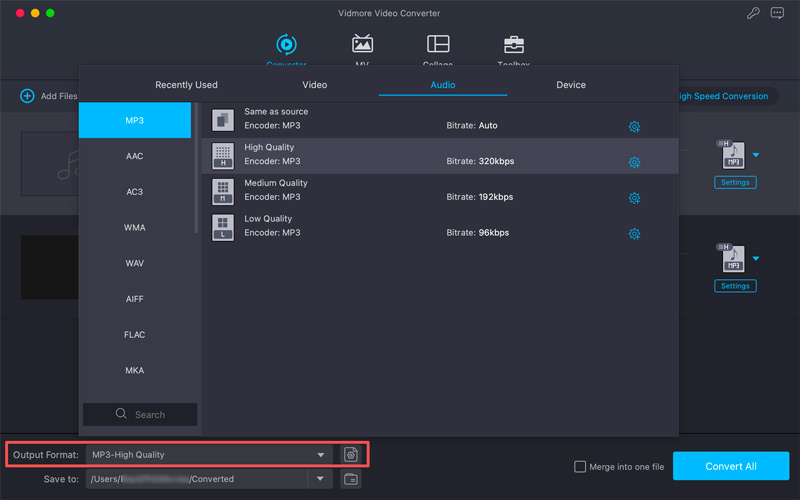Screen dimensions: 800x500
Task: Click the format Search field
Action: pos(140,414)
